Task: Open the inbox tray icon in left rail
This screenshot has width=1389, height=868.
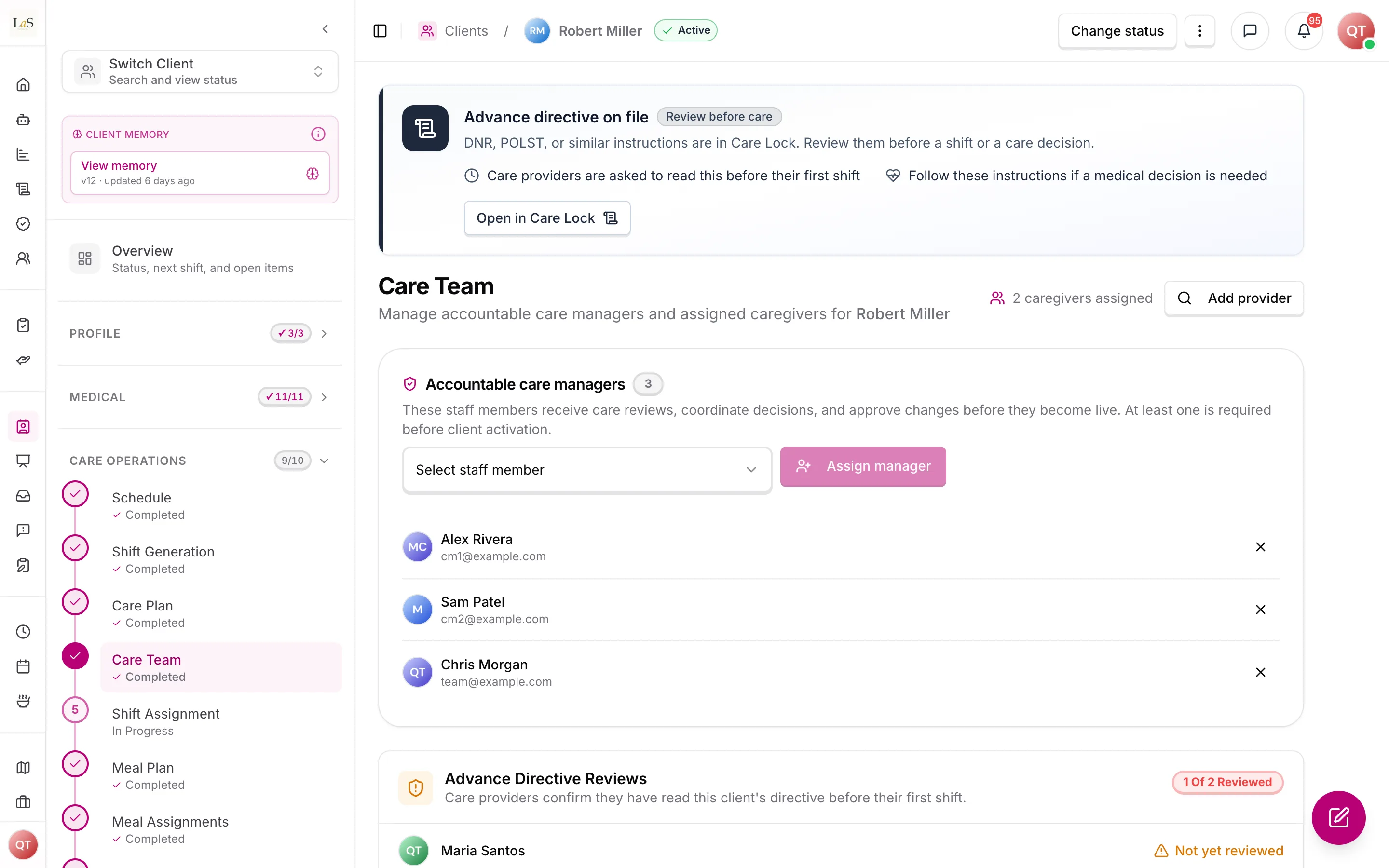Action: pyautogui.click(x=23, y=495)
